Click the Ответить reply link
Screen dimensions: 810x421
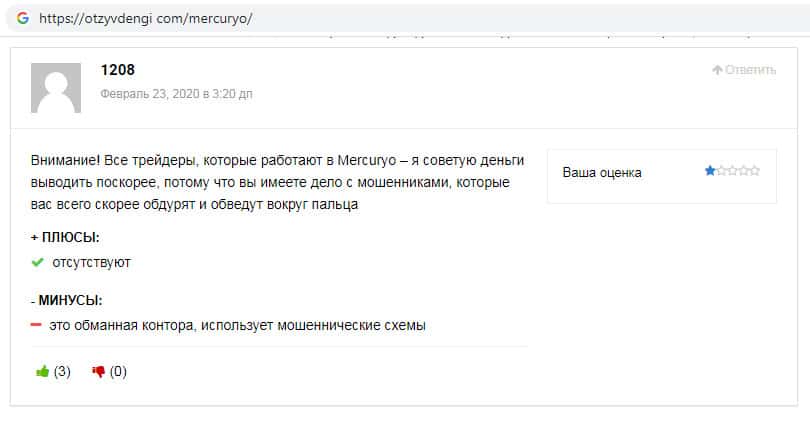tap(750, 70)
